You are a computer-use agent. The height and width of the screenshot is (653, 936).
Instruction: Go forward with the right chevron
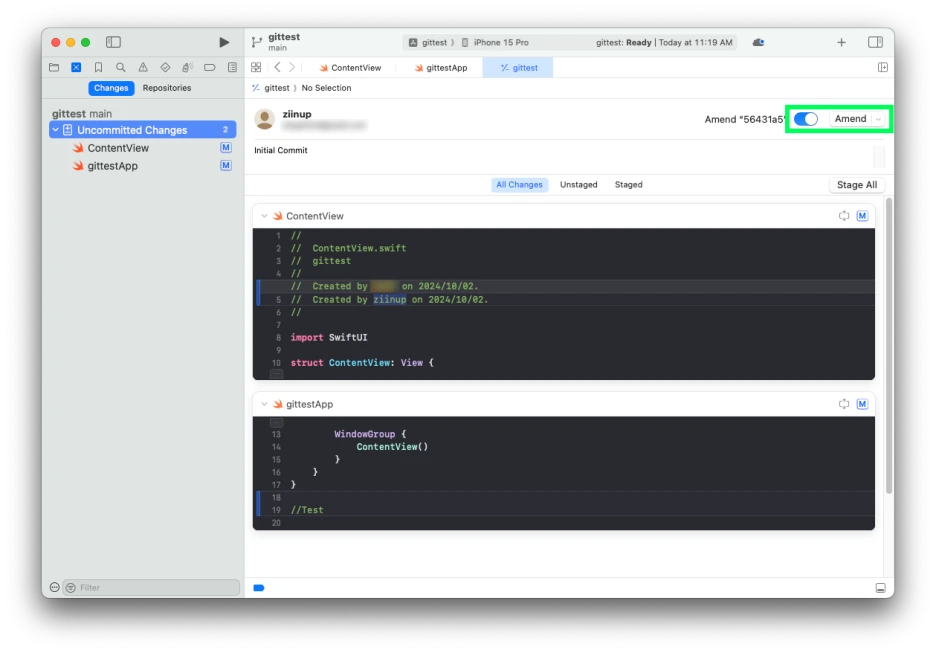[292, 67]
